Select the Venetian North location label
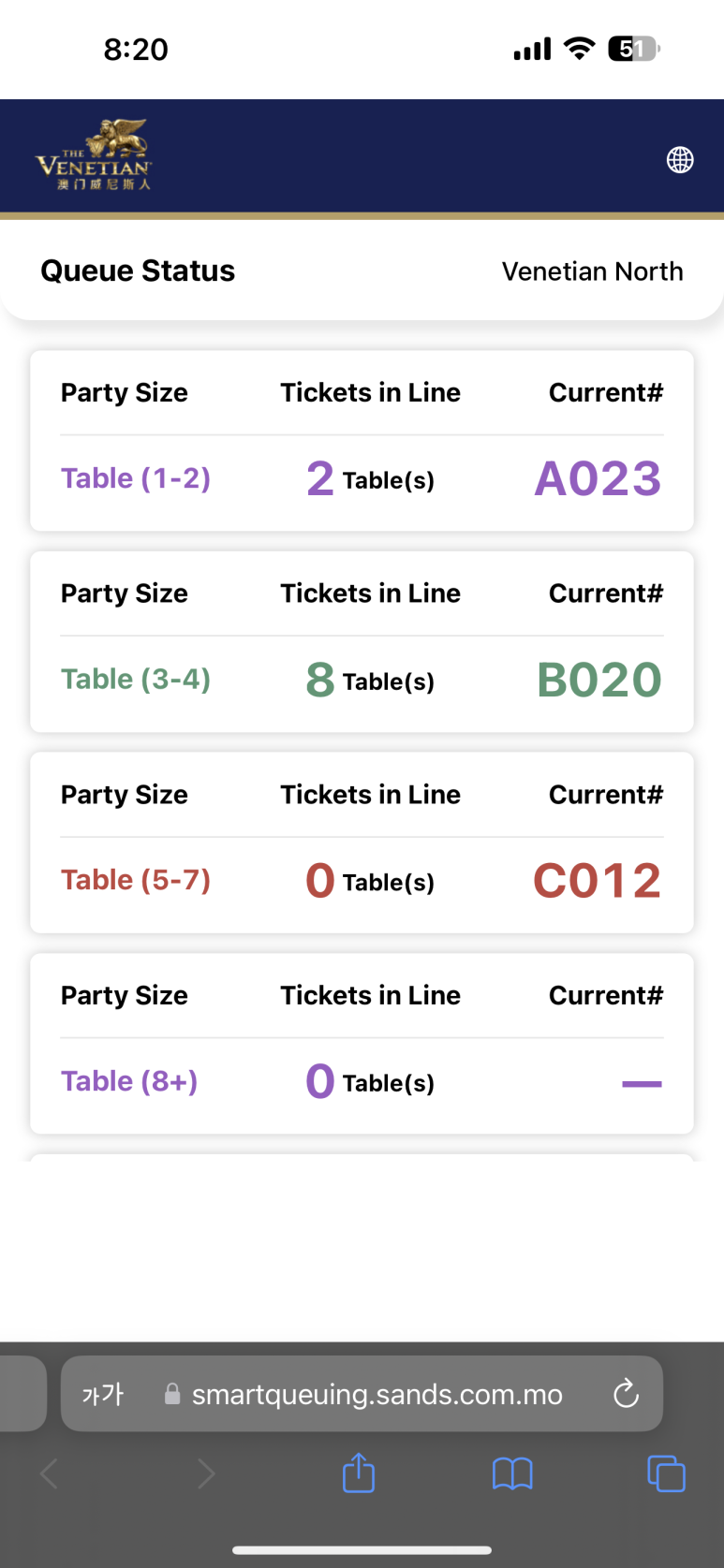 [592, 271]
